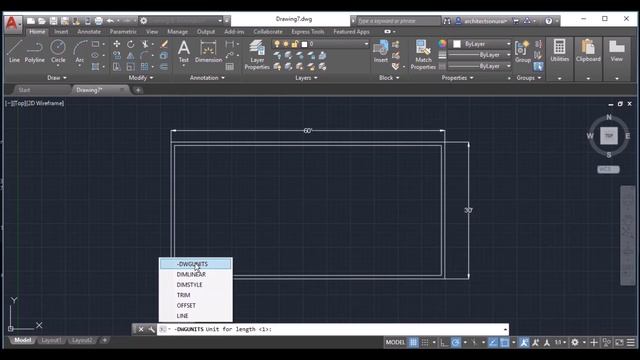Toggle annotation objects visibility in status bar
The height and width of the screenshot is (360, 640).
coord(524,342)
